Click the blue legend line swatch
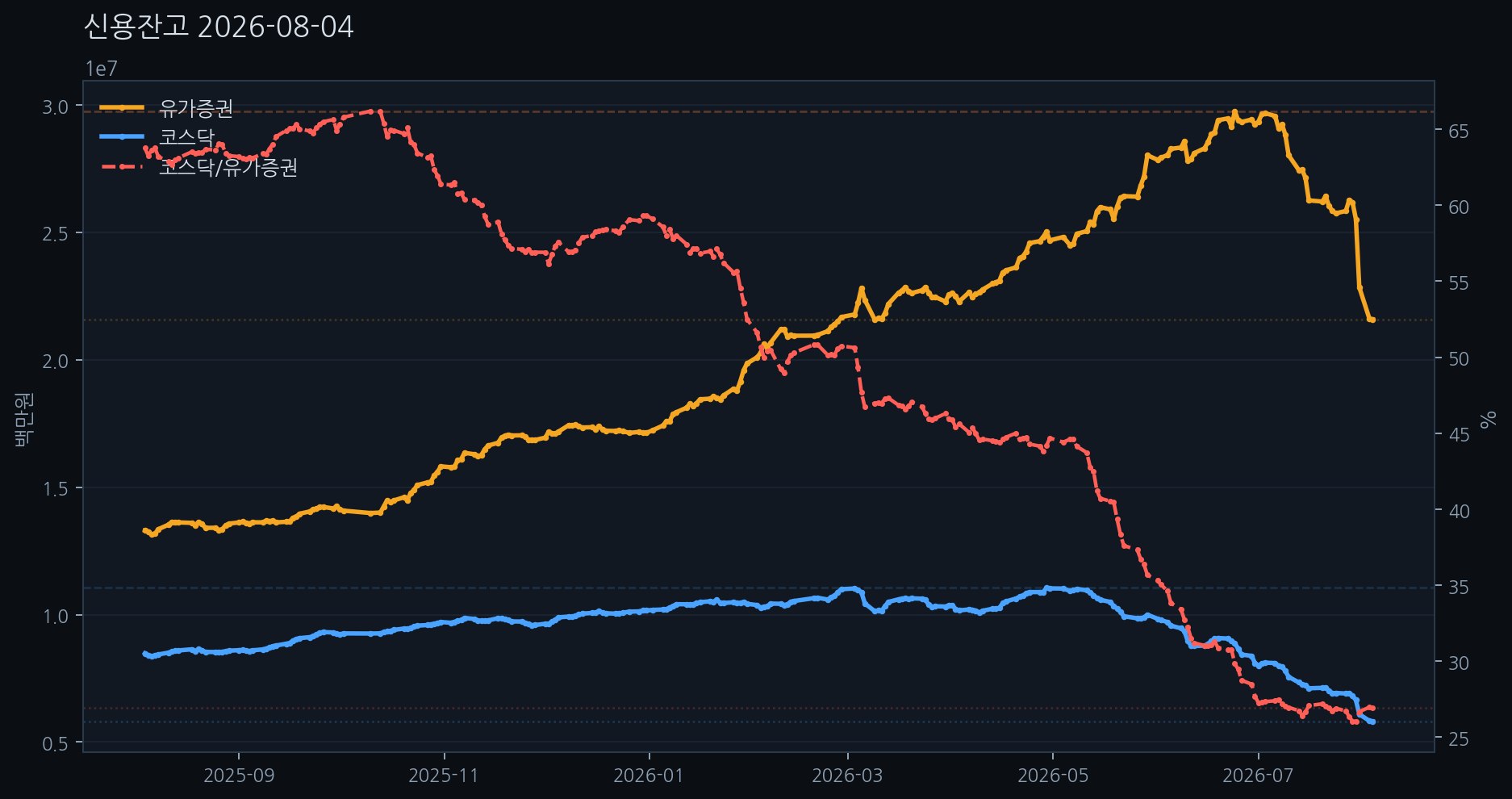1512x799 pixels. (122, 137)
